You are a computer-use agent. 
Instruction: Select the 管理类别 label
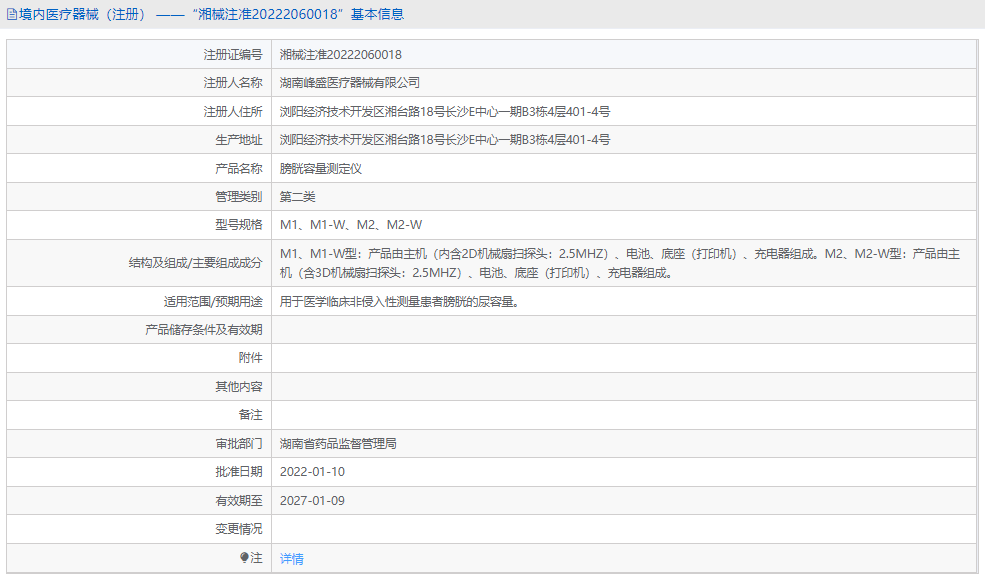tap(239, 197)
